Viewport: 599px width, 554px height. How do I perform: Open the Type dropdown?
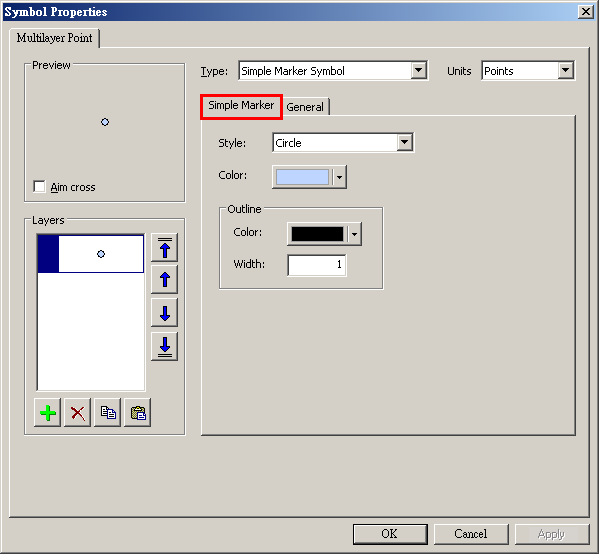[419, 70]
